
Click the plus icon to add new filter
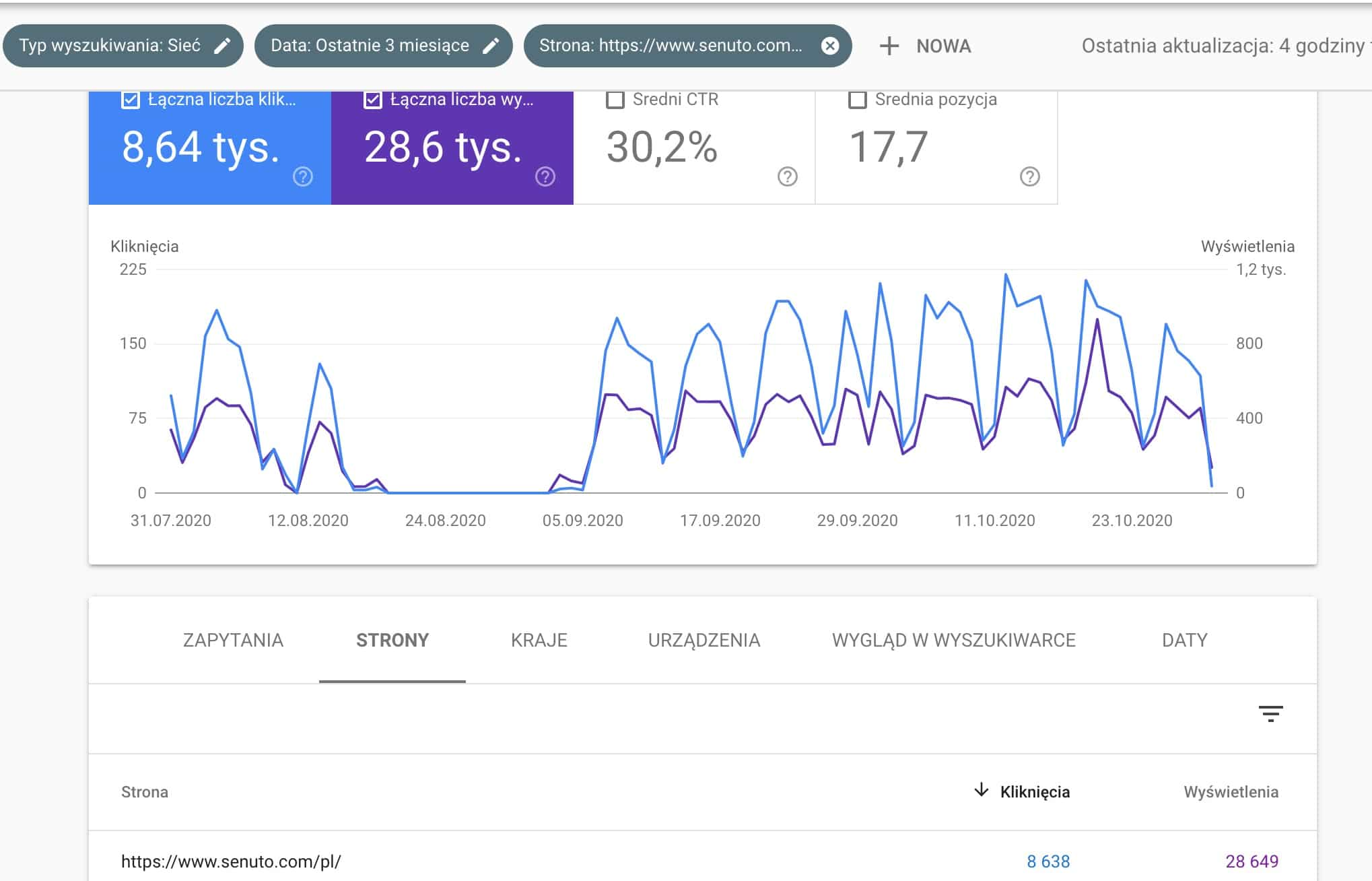point(889,46)
